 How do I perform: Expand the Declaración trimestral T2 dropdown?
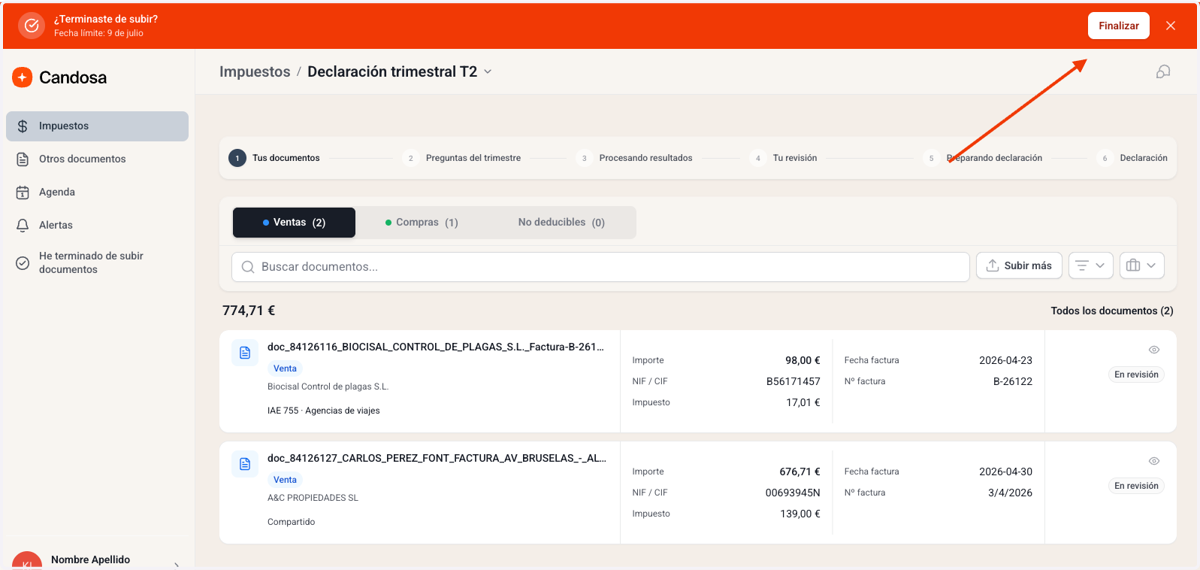click(400, 72)
